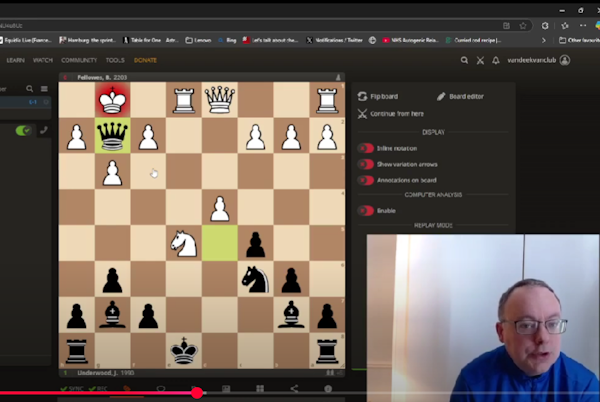The width and height of the screenshot is (600, 402).
Task: Add page to favourites star icon
Action: (523, 26)
